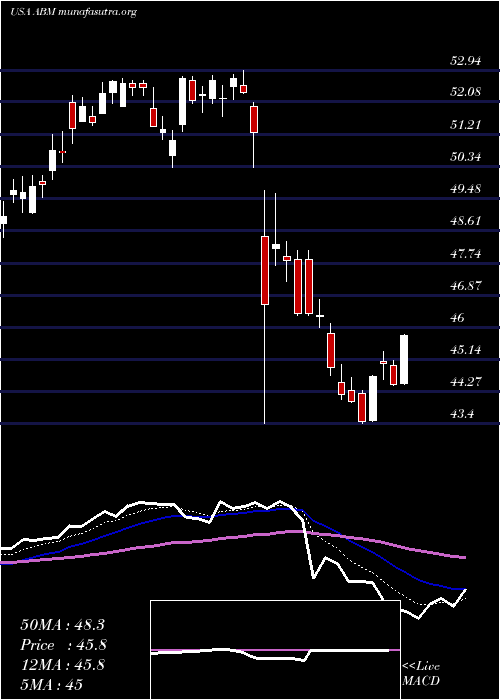Click the '<<Live MACD' label
The width and height of the screenshot is (500, 700).
(421, 674)
